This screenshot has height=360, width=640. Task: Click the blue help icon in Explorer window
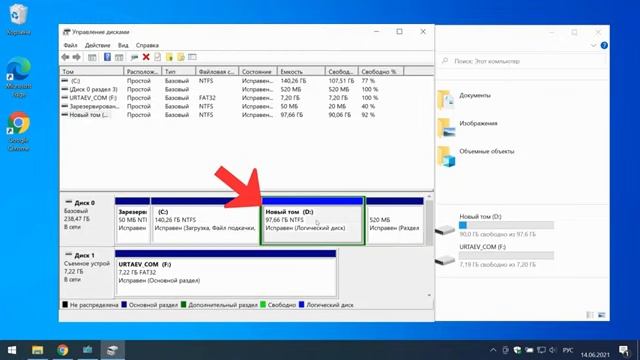pos(604,45)
